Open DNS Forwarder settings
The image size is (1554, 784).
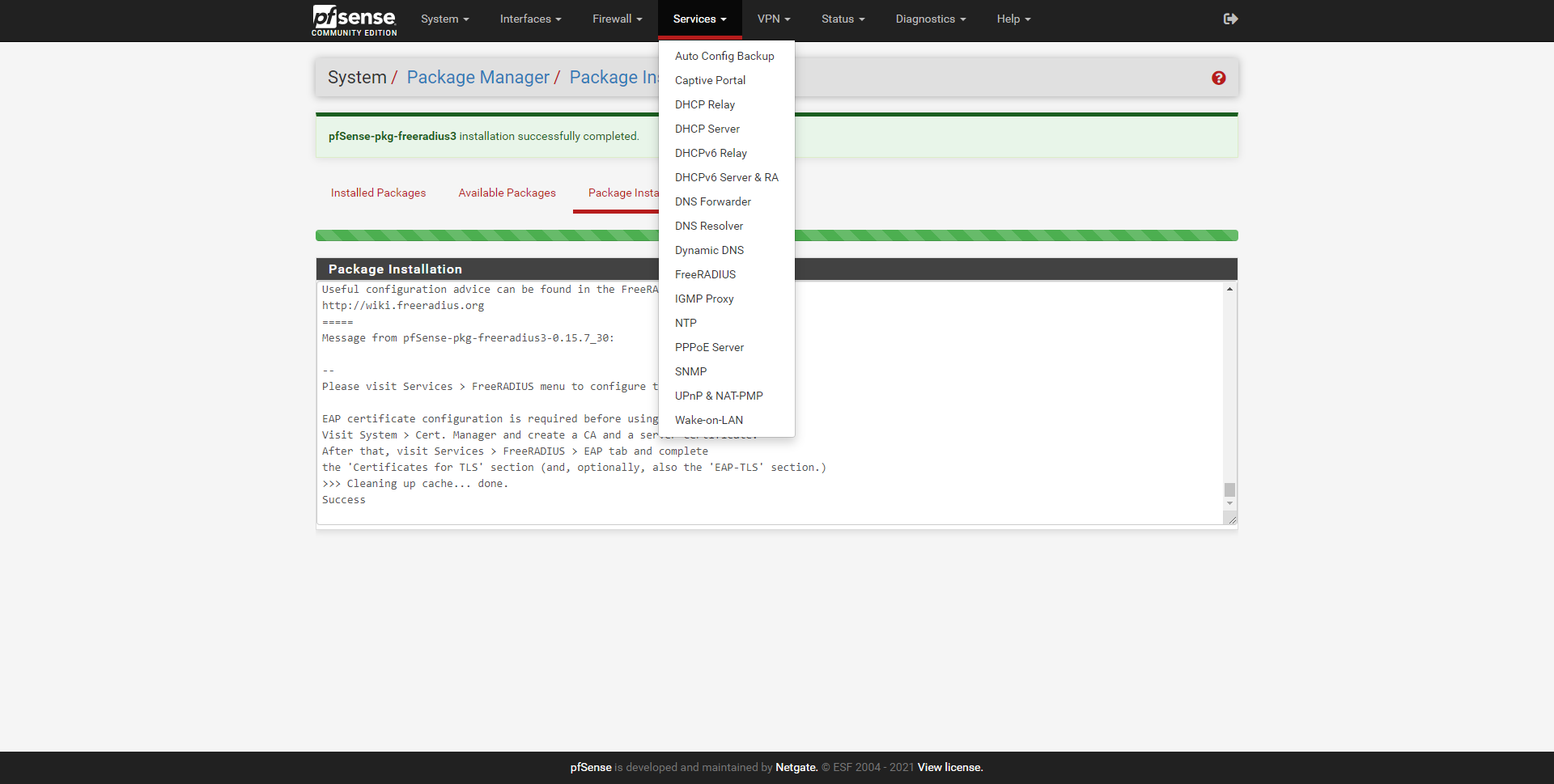(726, 201)
